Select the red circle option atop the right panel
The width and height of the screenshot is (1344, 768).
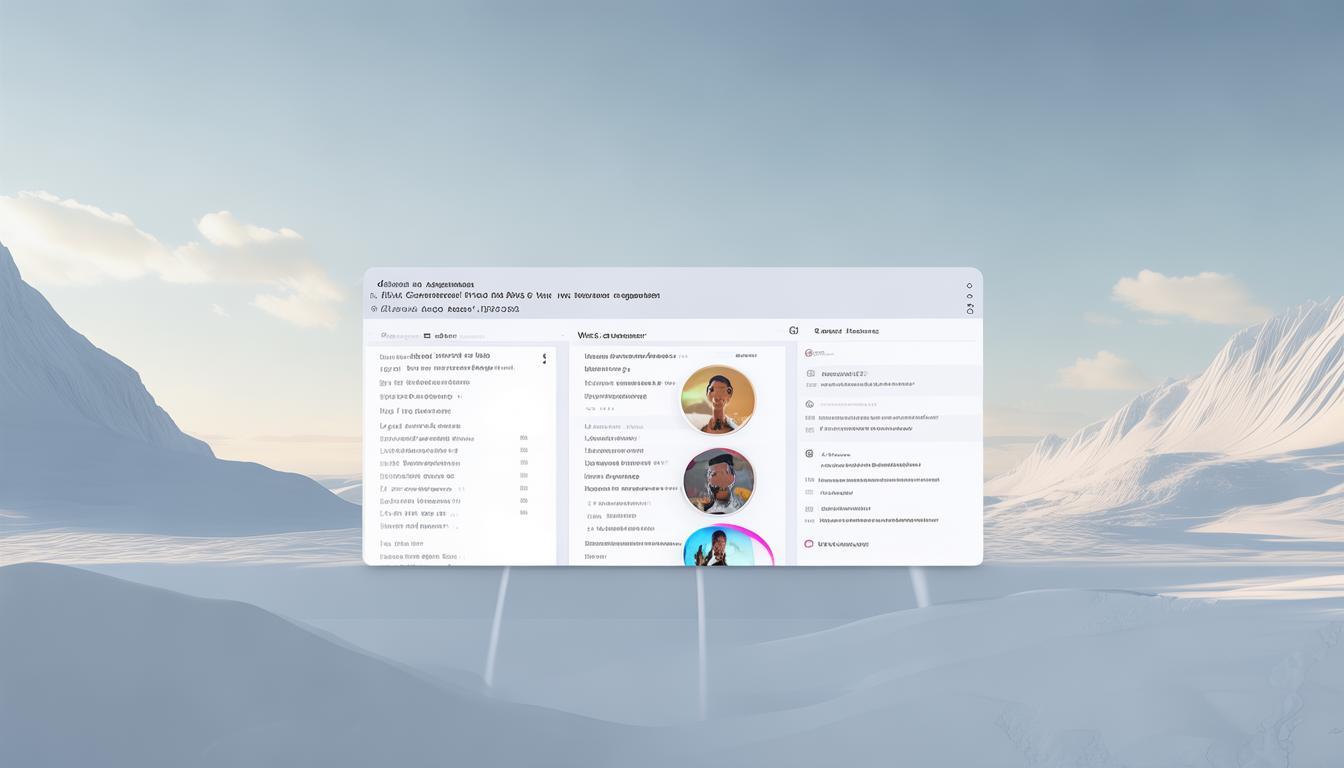[x=808, y=353]
